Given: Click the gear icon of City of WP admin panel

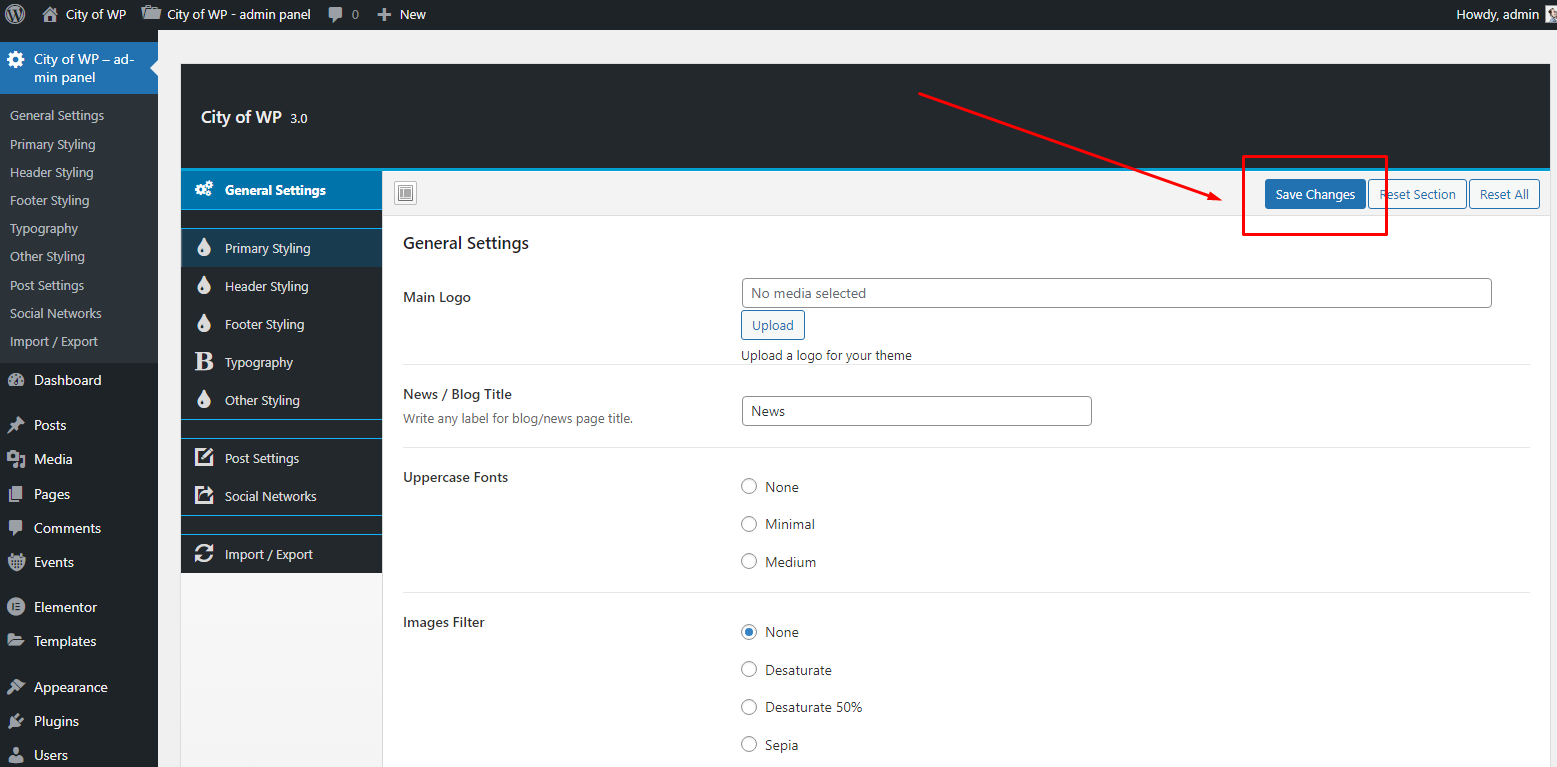Looking at the screenshot, I should click(x=15, y=60).
